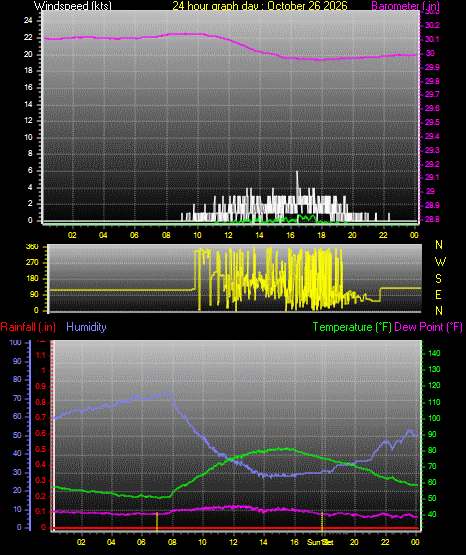Click "18" on the windspeed axis
This screenshot has height=555, width=466.
[28, 70]
